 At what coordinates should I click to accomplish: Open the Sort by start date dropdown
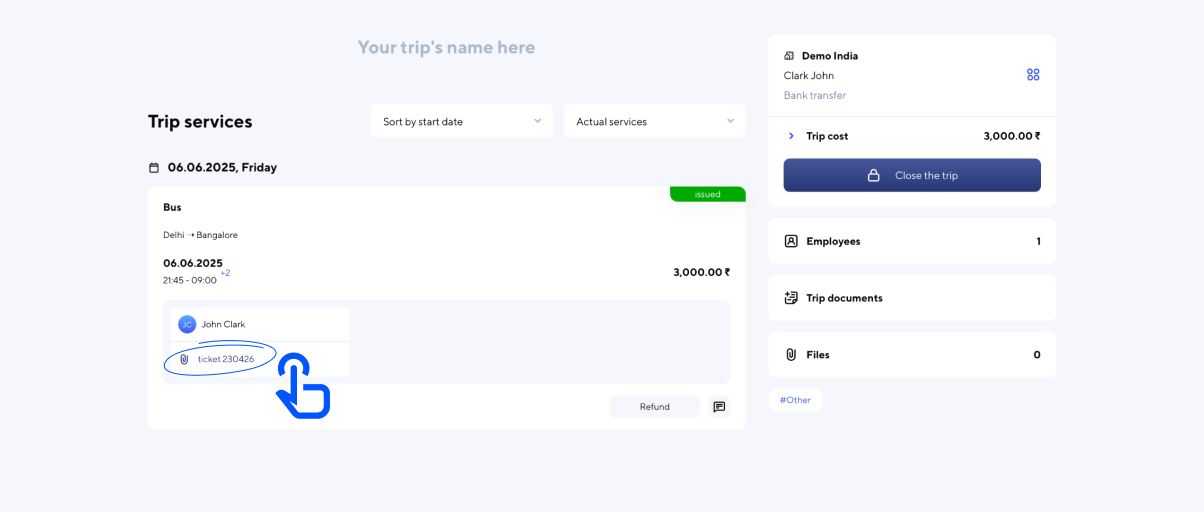[461, 121]
